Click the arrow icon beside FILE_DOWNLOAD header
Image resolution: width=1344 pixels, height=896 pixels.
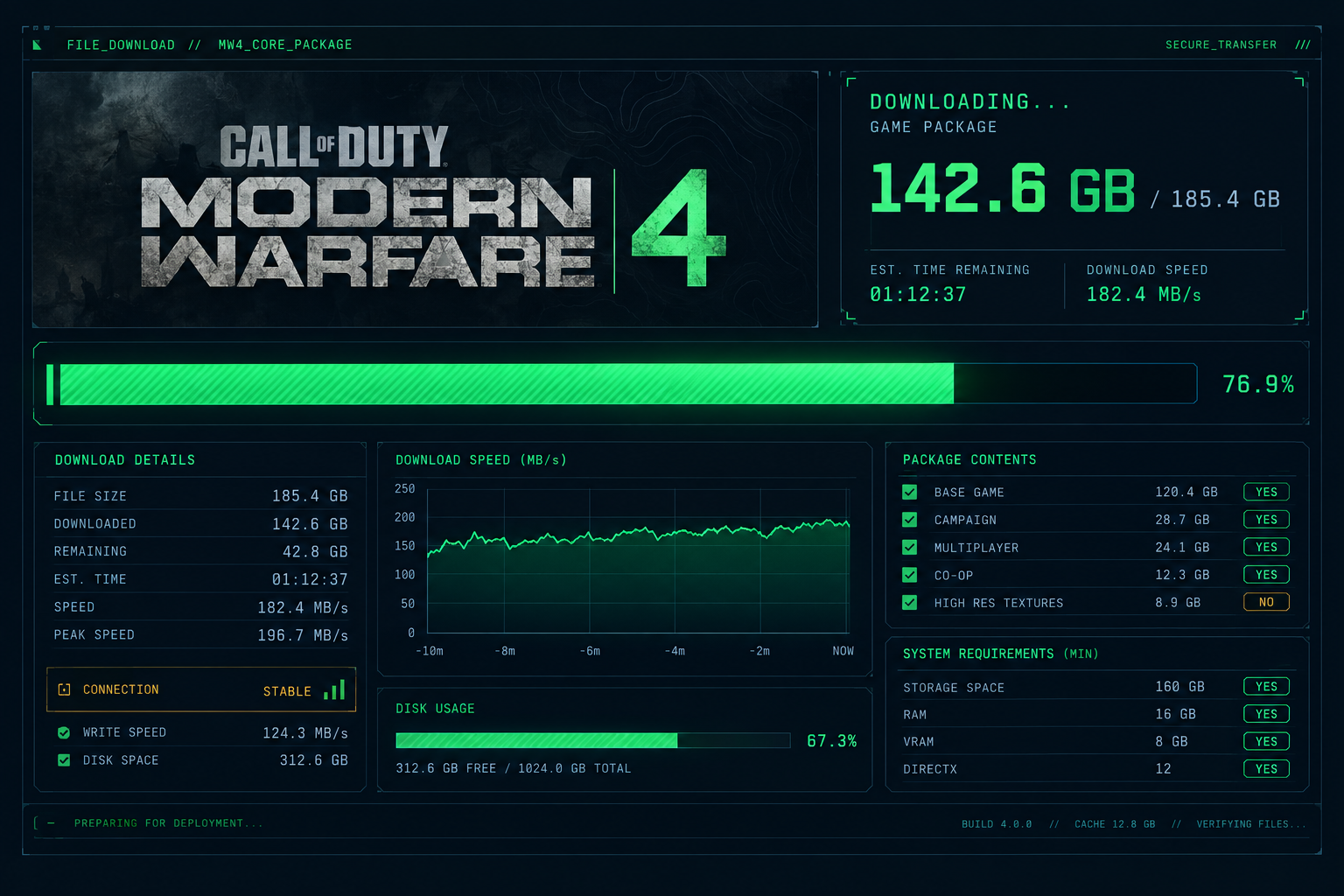pos(37,45)
